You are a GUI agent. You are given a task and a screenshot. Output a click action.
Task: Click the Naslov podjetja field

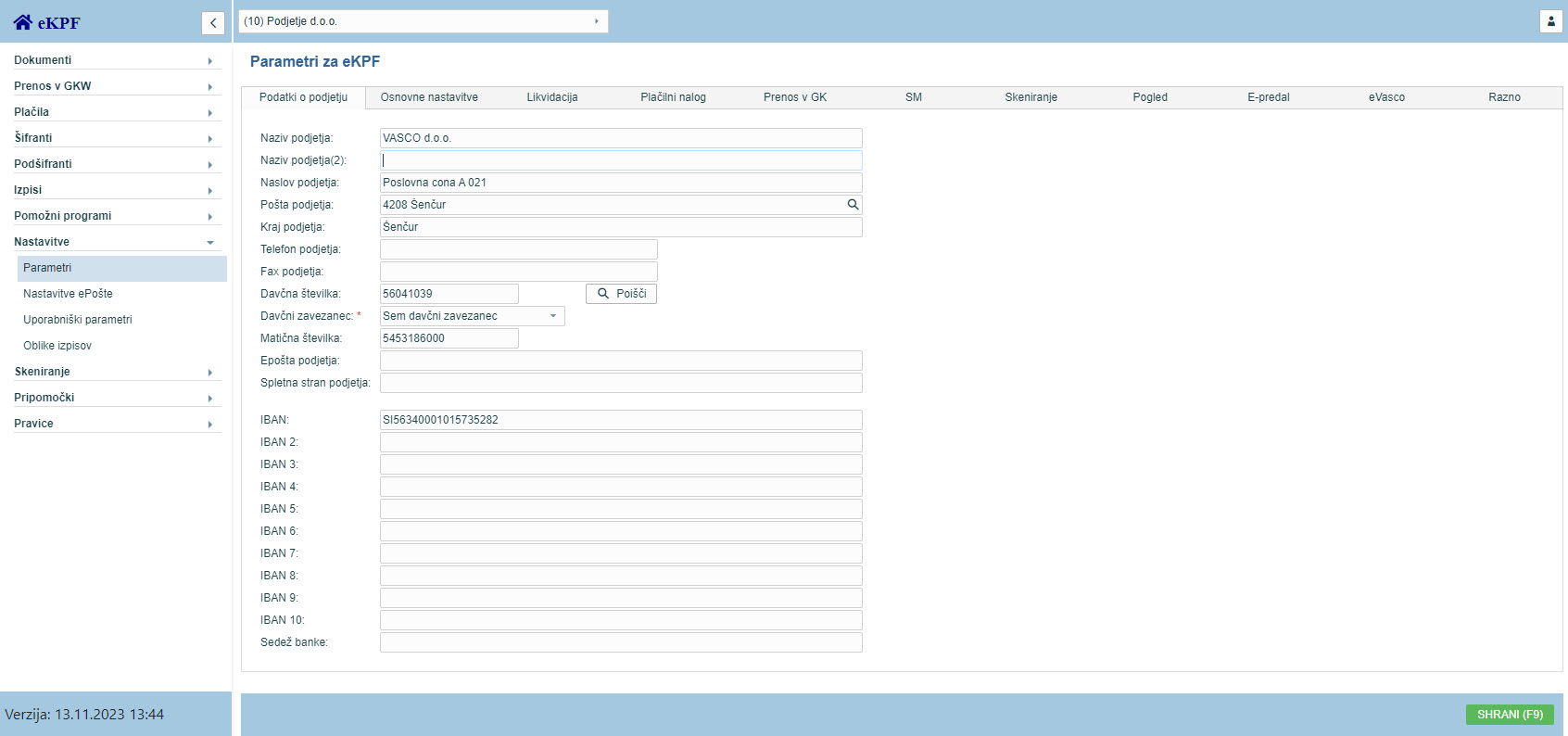(x=621, y=183)
